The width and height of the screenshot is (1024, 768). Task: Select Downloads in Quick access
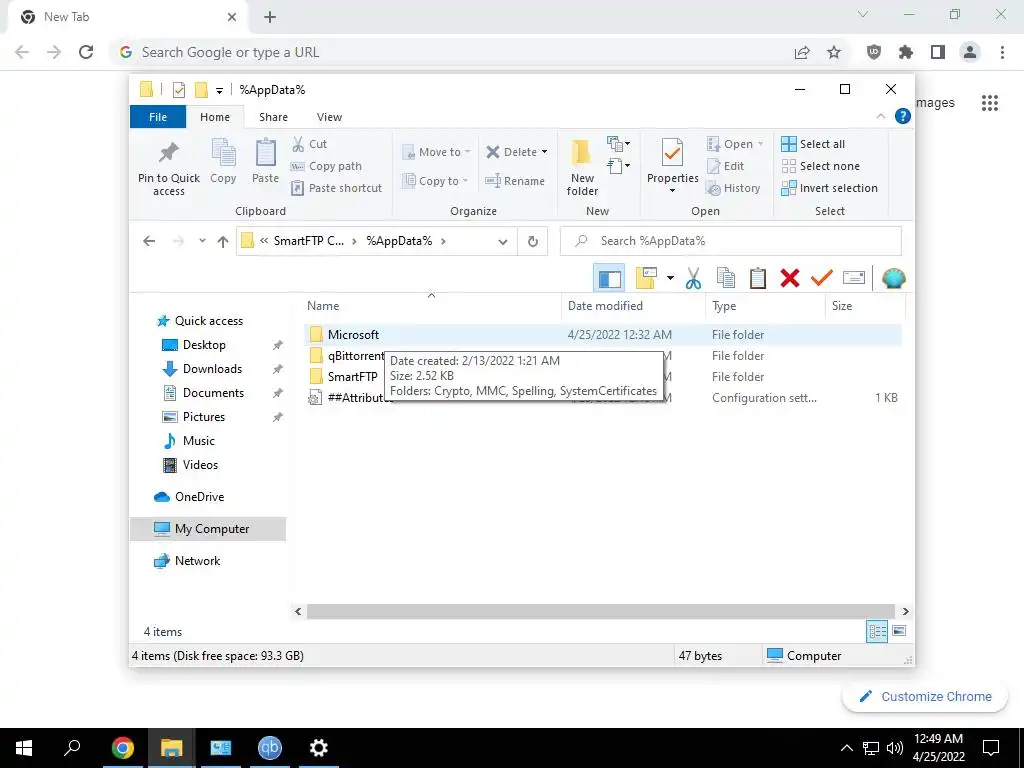[212, 368]
